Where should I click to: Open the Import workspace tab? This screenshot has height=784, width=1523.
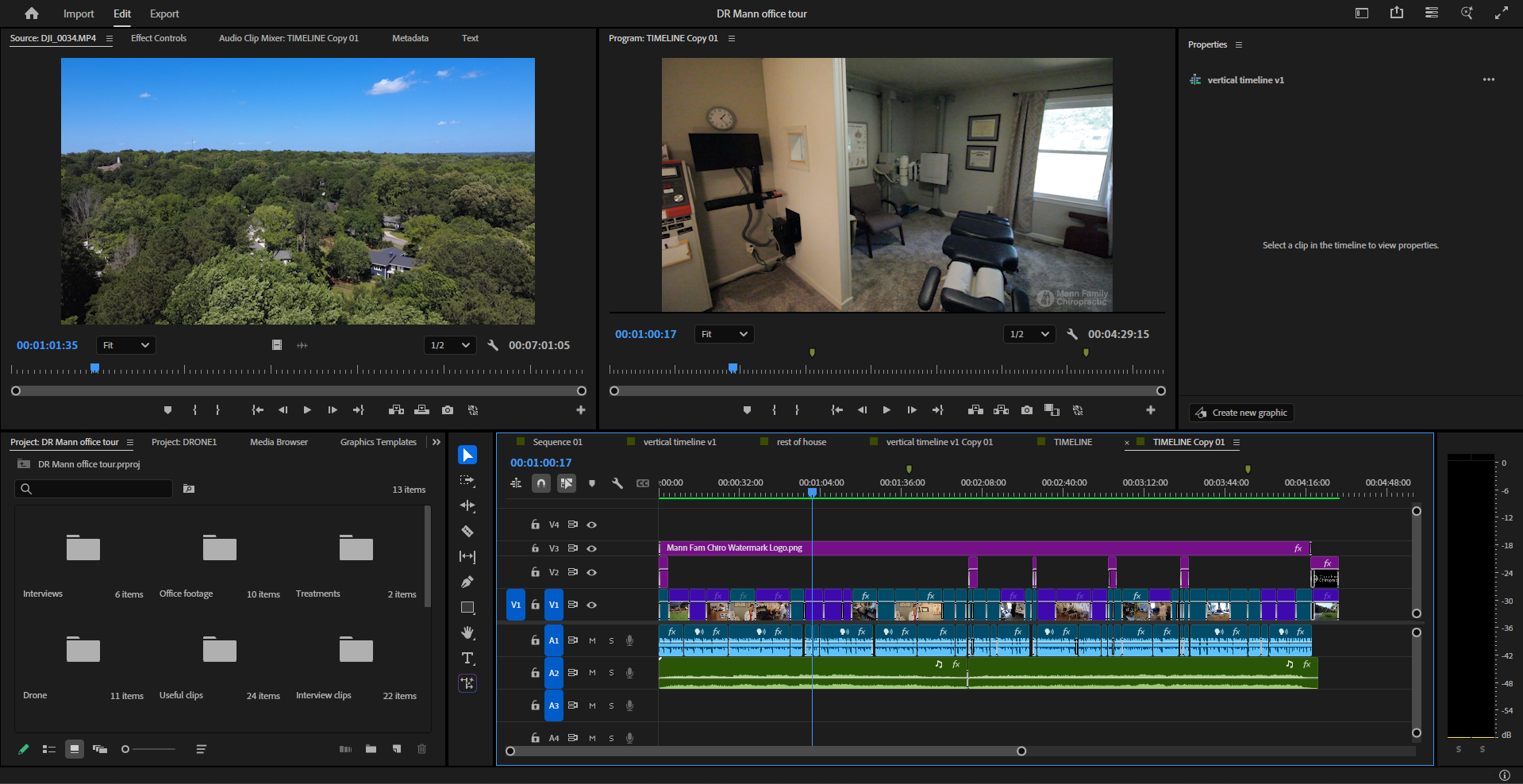[79, 13]
